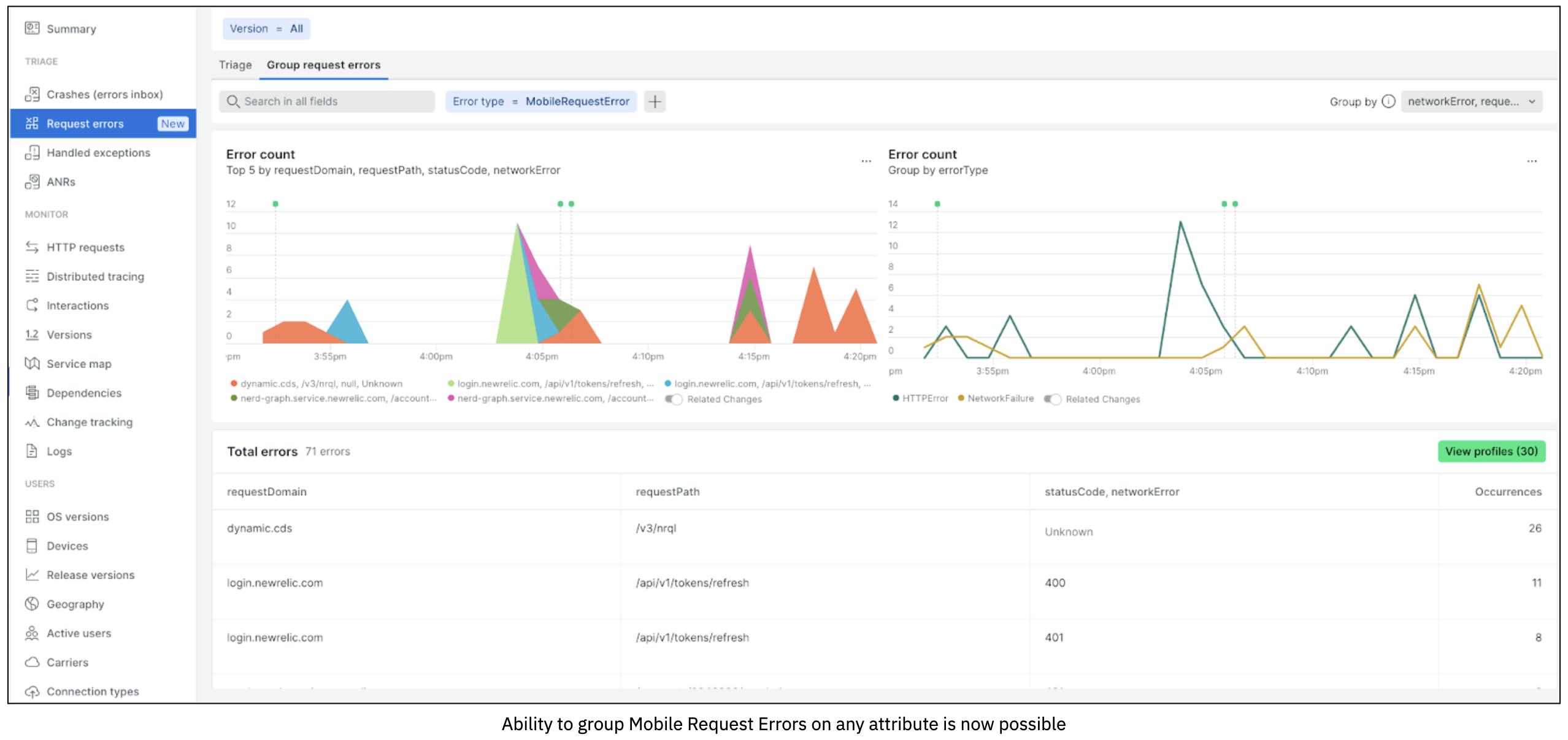Click the NetworkFailure legend color dot

tap(961, 398)
